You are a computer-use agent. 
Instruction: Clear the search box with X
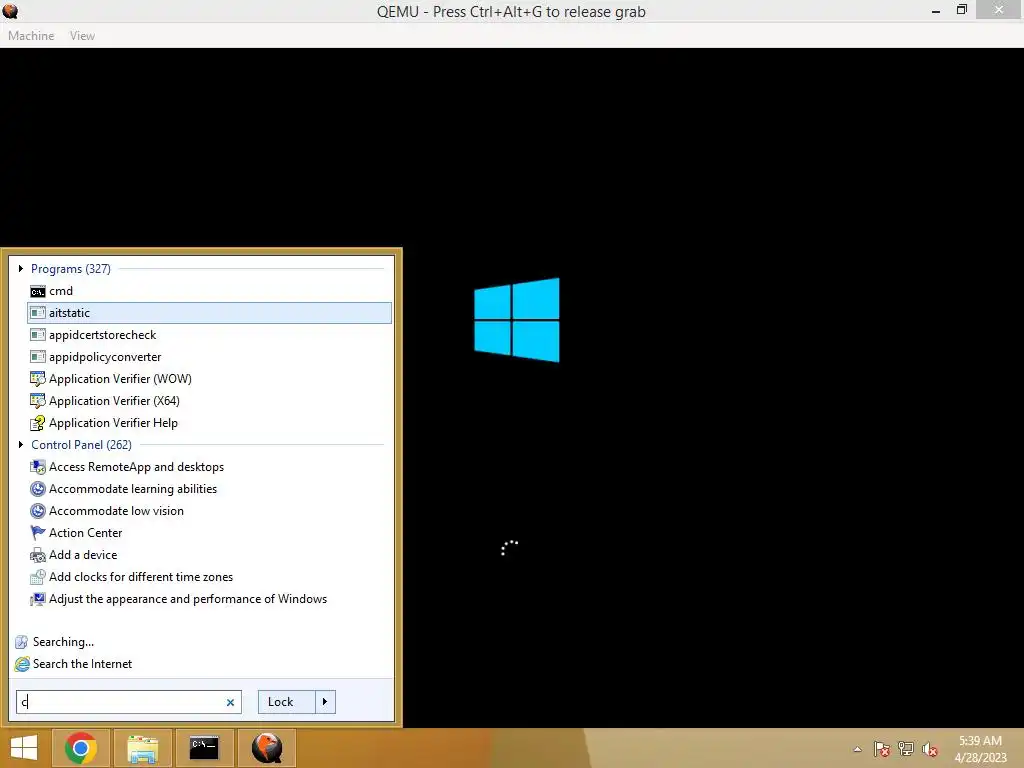tap(231, 703)
